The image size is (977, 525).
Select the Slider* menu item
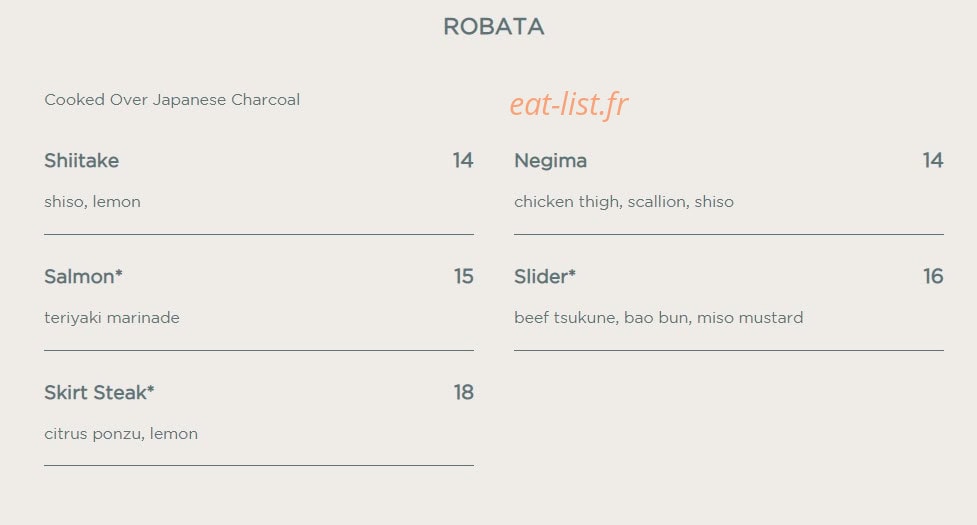(545, 277)
